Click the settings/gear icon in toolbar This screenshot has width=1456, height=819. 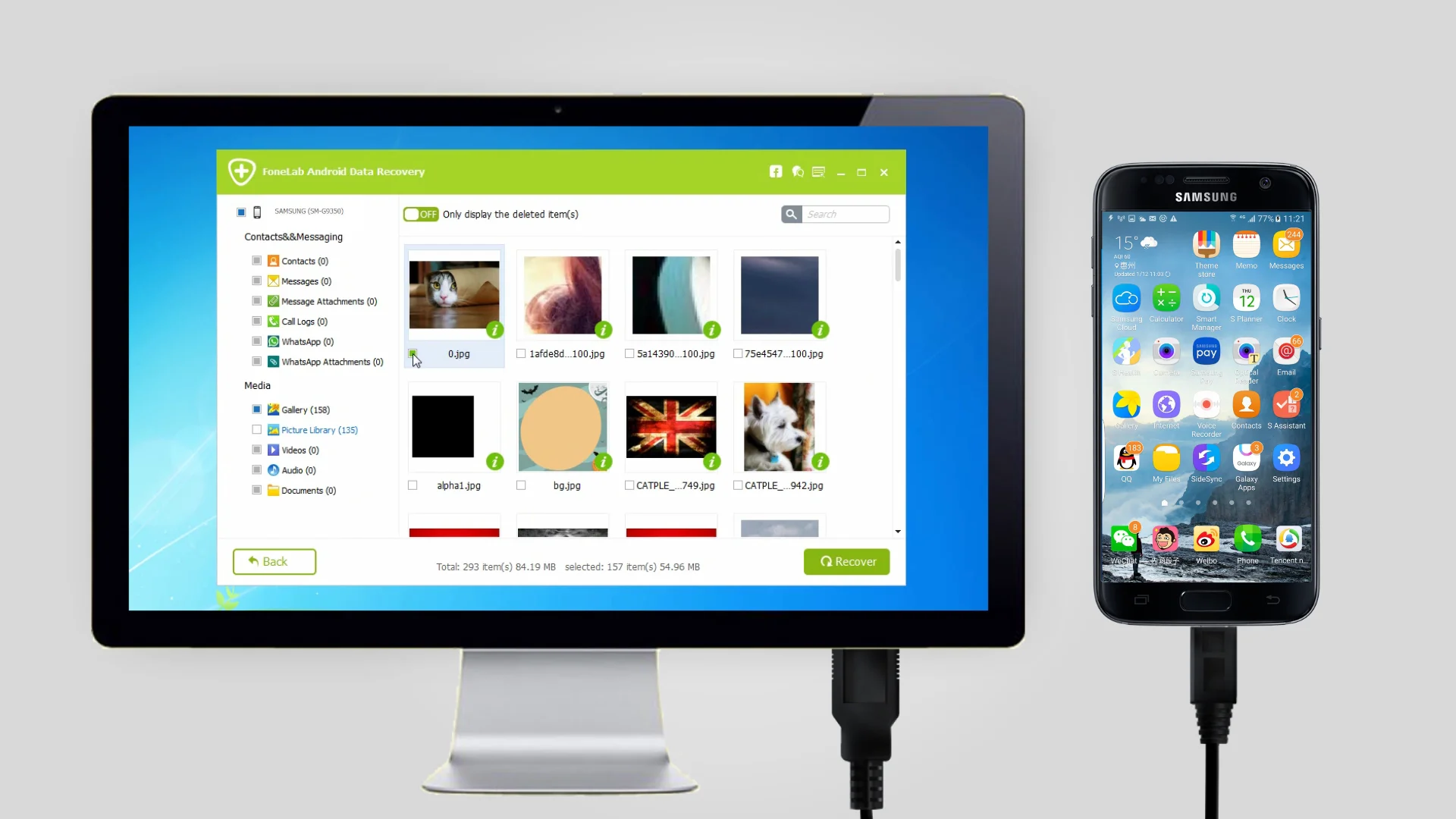point(820,171)
